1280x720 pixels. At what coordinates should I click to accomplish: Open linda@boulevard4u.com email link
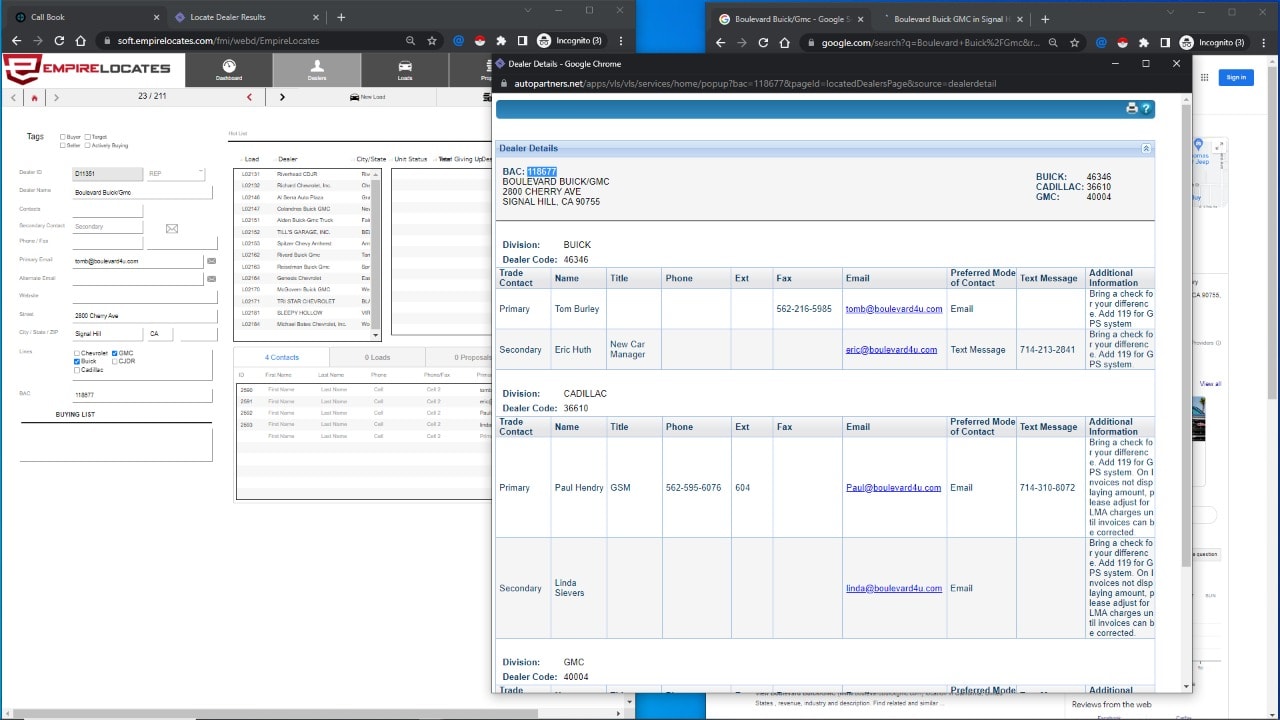coord(893,588)
